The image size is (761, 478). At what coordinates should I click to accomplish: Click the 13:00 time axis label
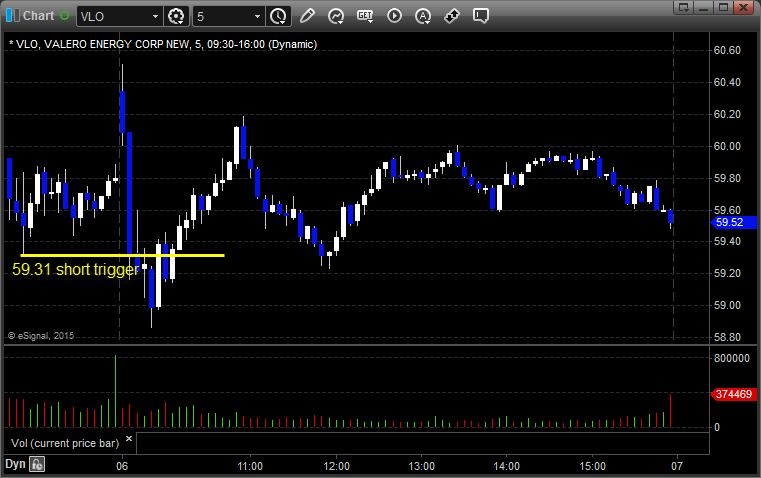421,466
